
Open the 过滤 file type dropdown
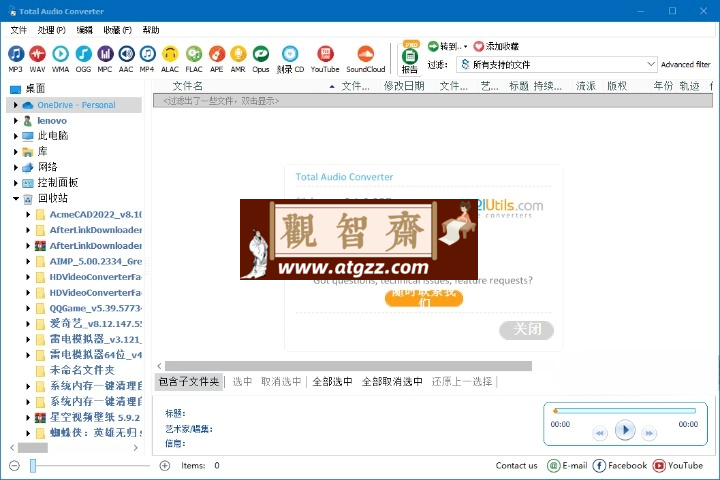(556, 64)
